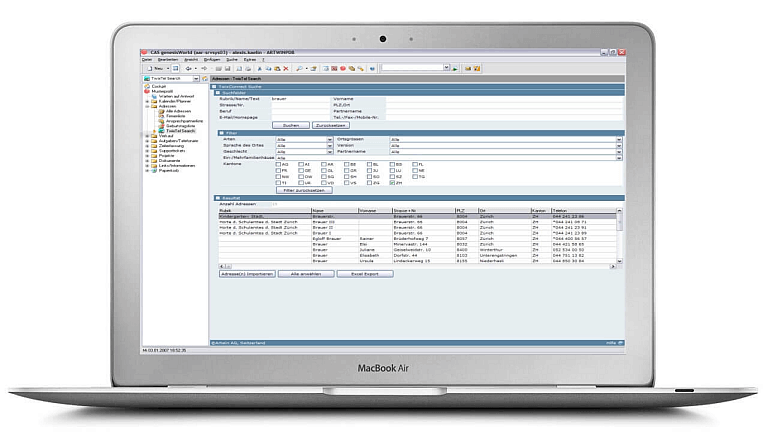Open the Bearbeiten menu
Screen dimensions: 768x445
coord(168,60)
